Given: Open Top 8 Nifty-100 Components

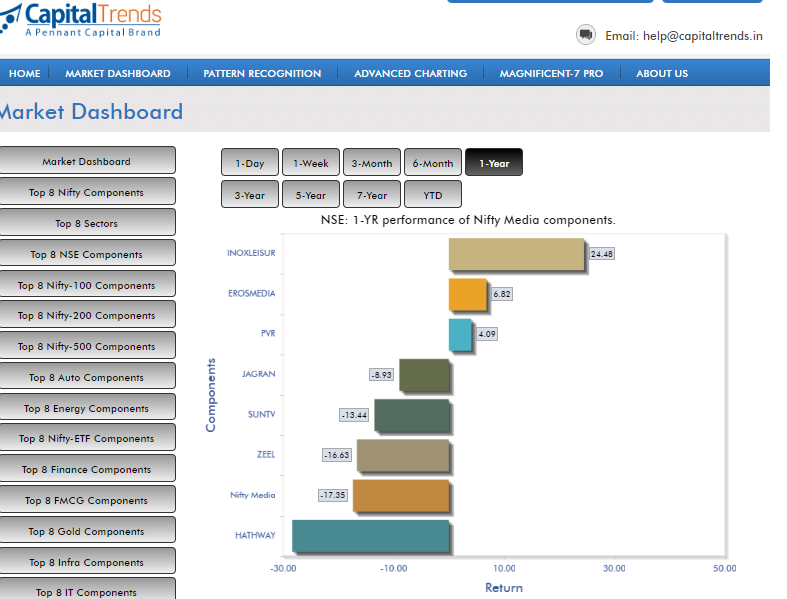Looking at the screenshot, I should coord(86,285).
